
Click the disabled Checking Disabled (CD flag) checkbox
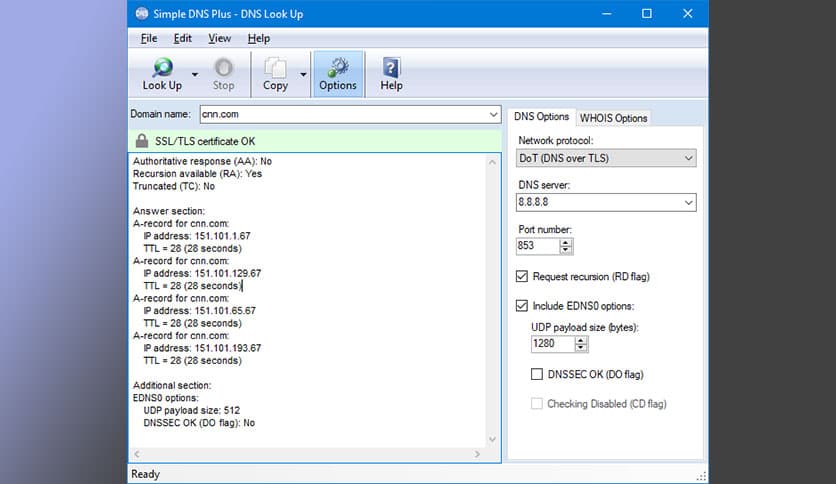click(537, 404)
